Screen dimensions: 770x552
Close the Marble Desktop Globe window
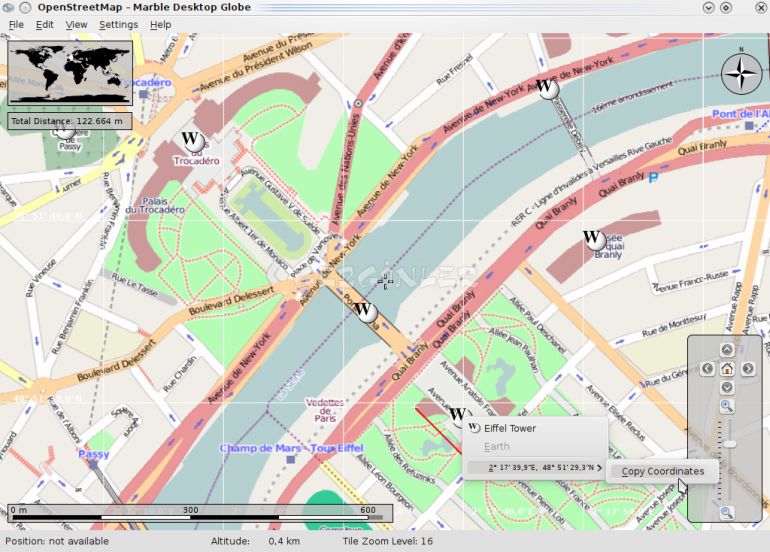tap(760, 7)
